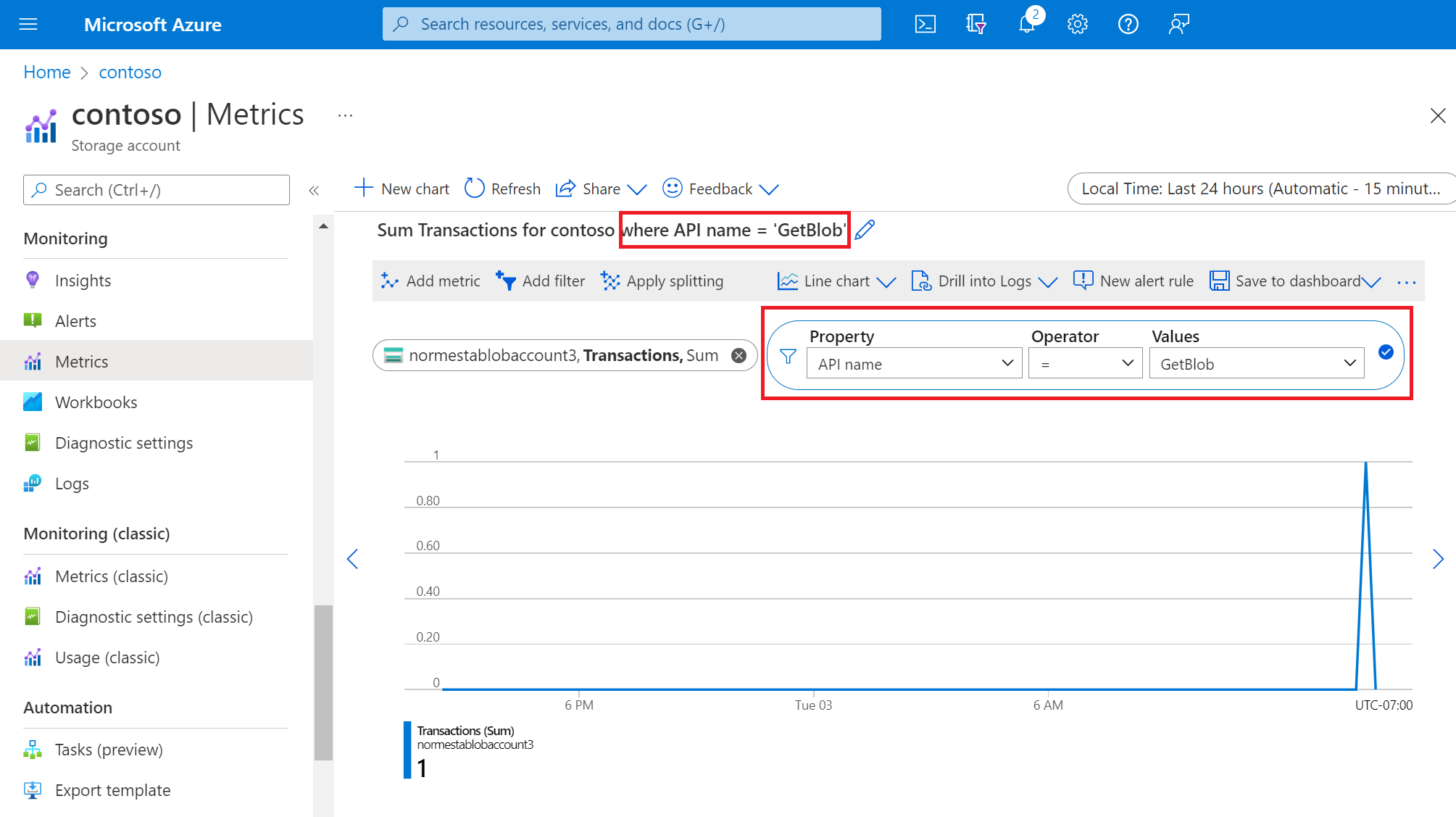1456x817 pixels.
Task: Open the page ellipsis next to Metrics title
Action: click(x=345, y=115)
